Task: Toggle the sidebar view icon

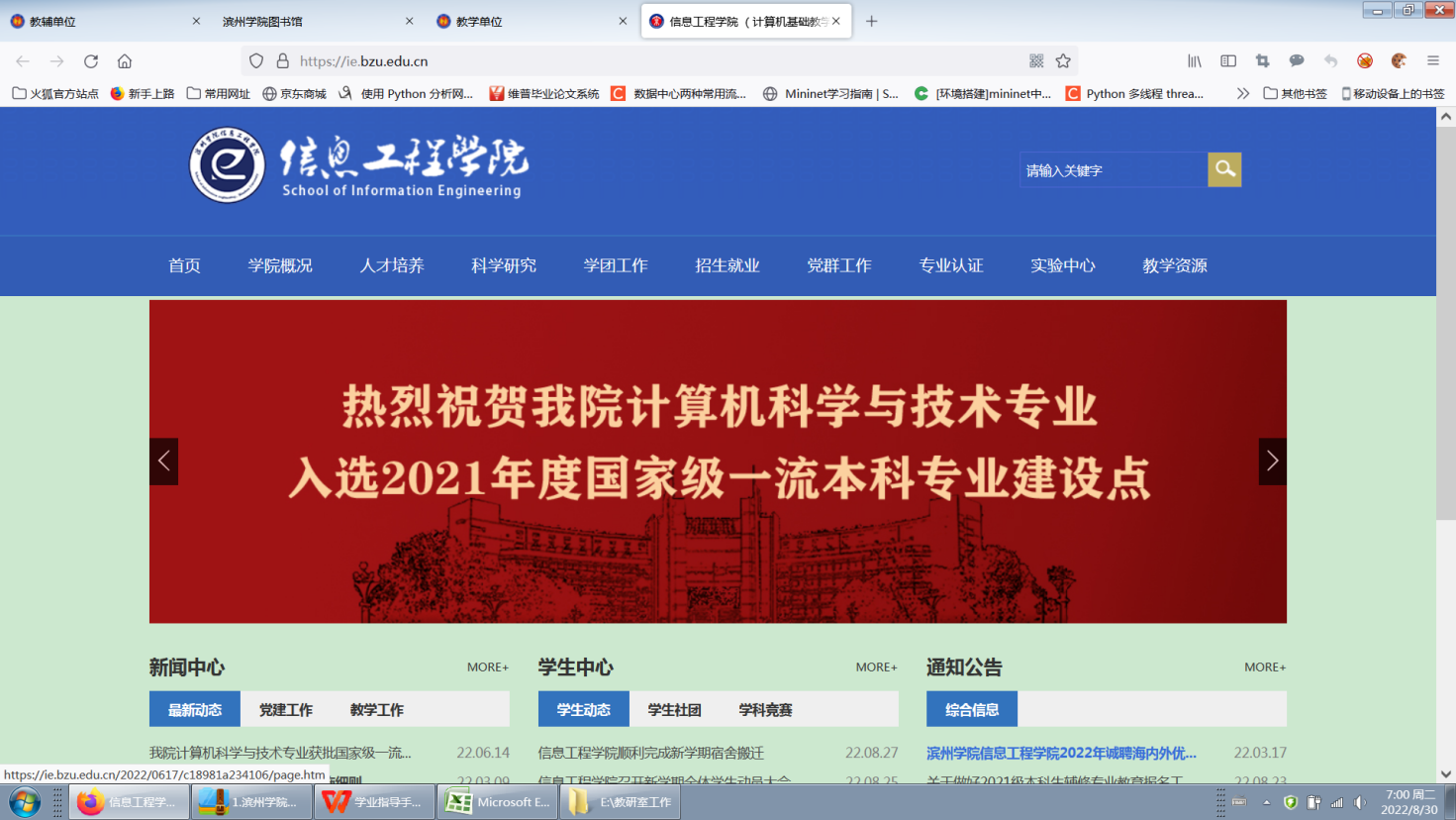Action: pyautogui.click(x=1228, y=61)
